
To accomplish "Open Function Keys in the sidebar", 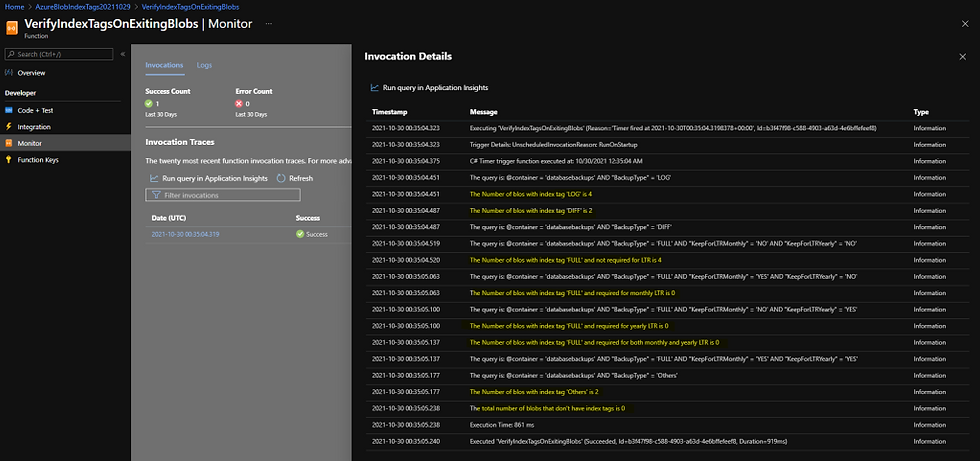I will coord(38,160).
